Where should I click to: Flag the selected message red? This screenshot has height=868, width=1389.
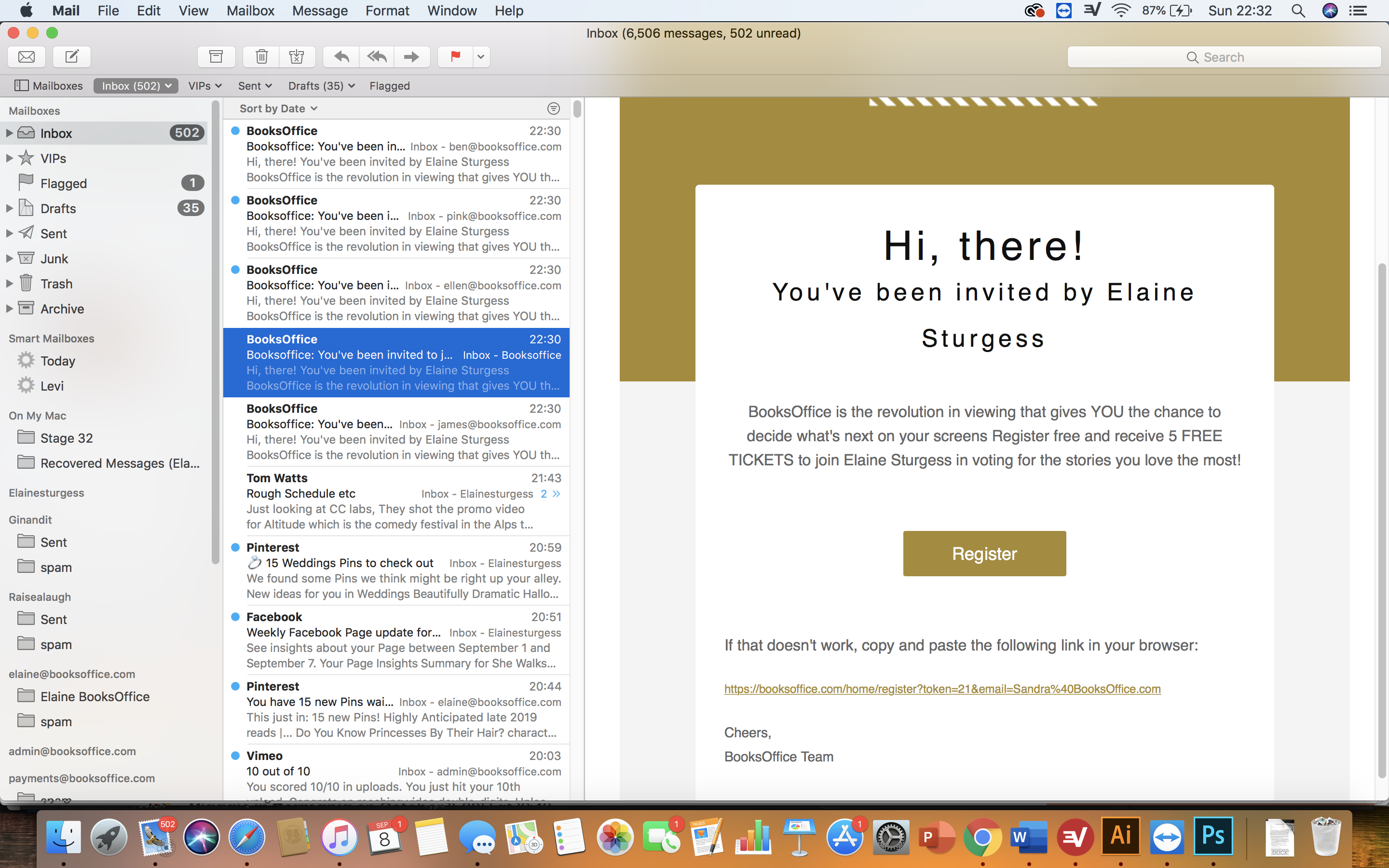(456, 57)
